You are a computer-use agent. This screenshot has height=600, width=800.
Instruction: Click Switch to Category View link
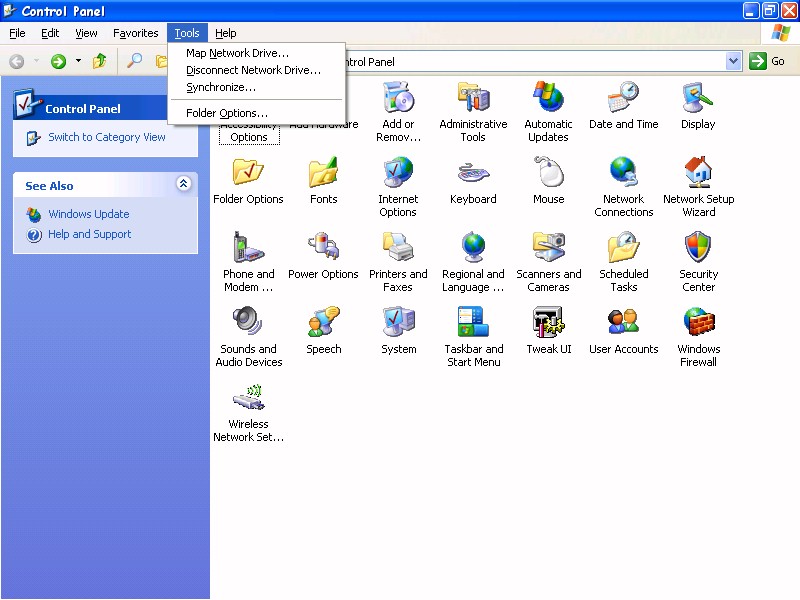107,137
